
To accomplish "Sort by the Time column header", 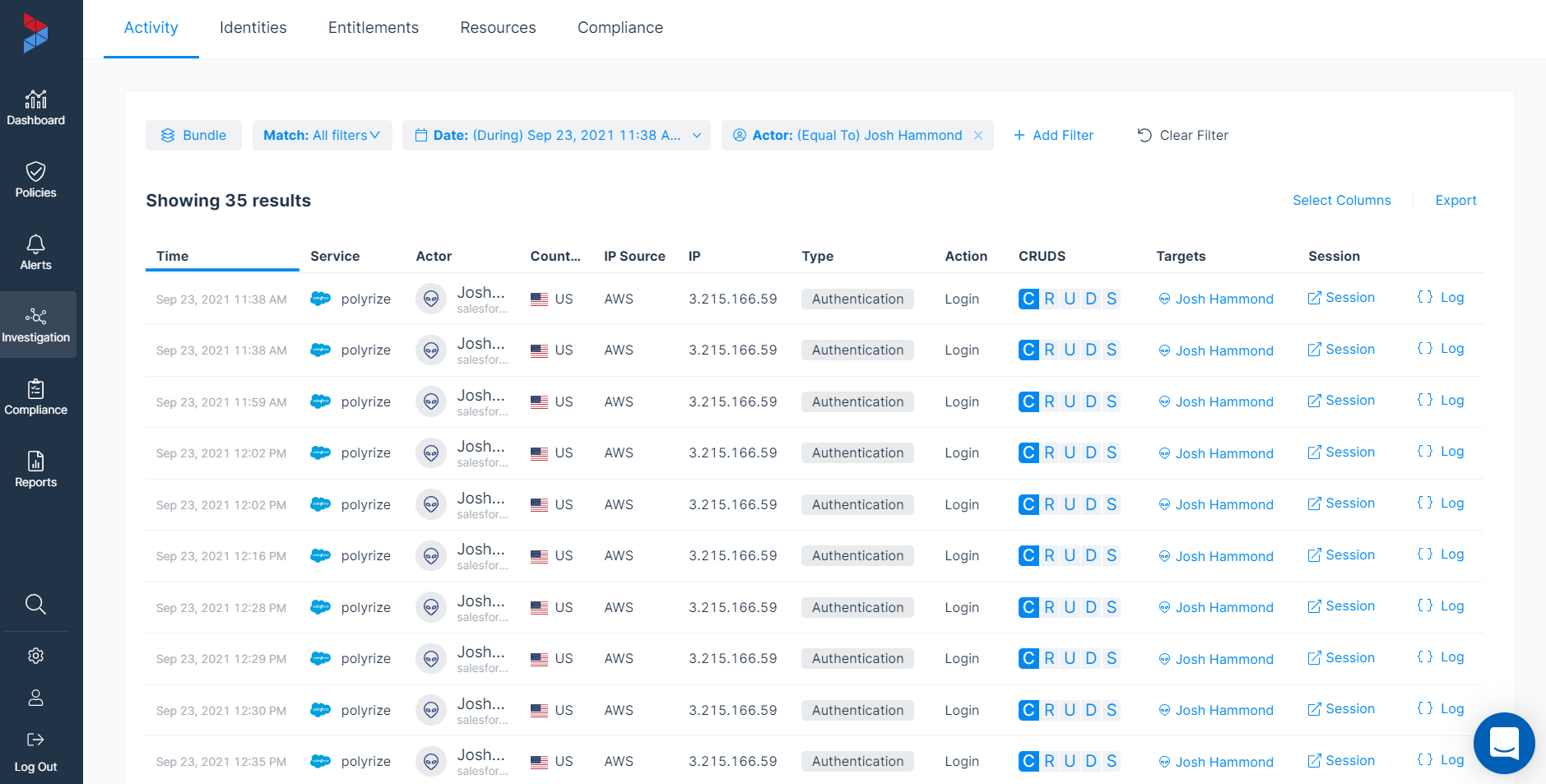I will click(173, 256).
